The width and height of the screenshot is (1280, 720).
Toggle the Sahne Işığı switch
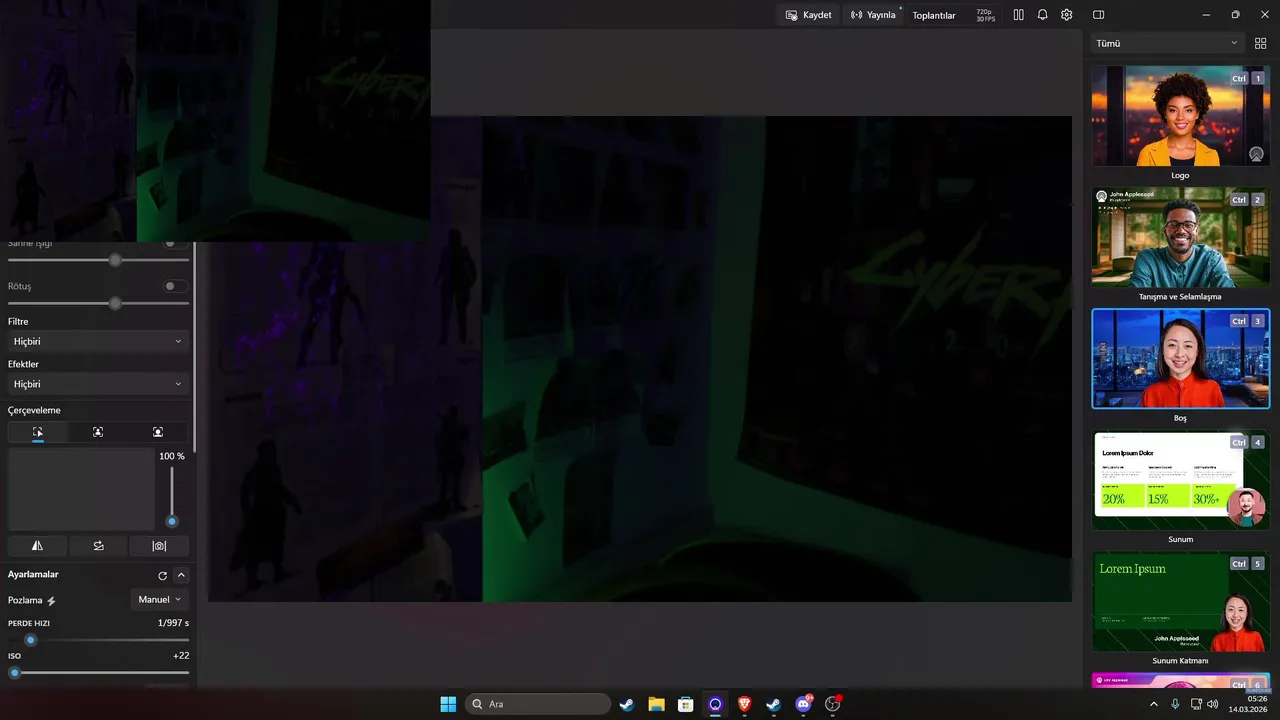click(175, 243)
